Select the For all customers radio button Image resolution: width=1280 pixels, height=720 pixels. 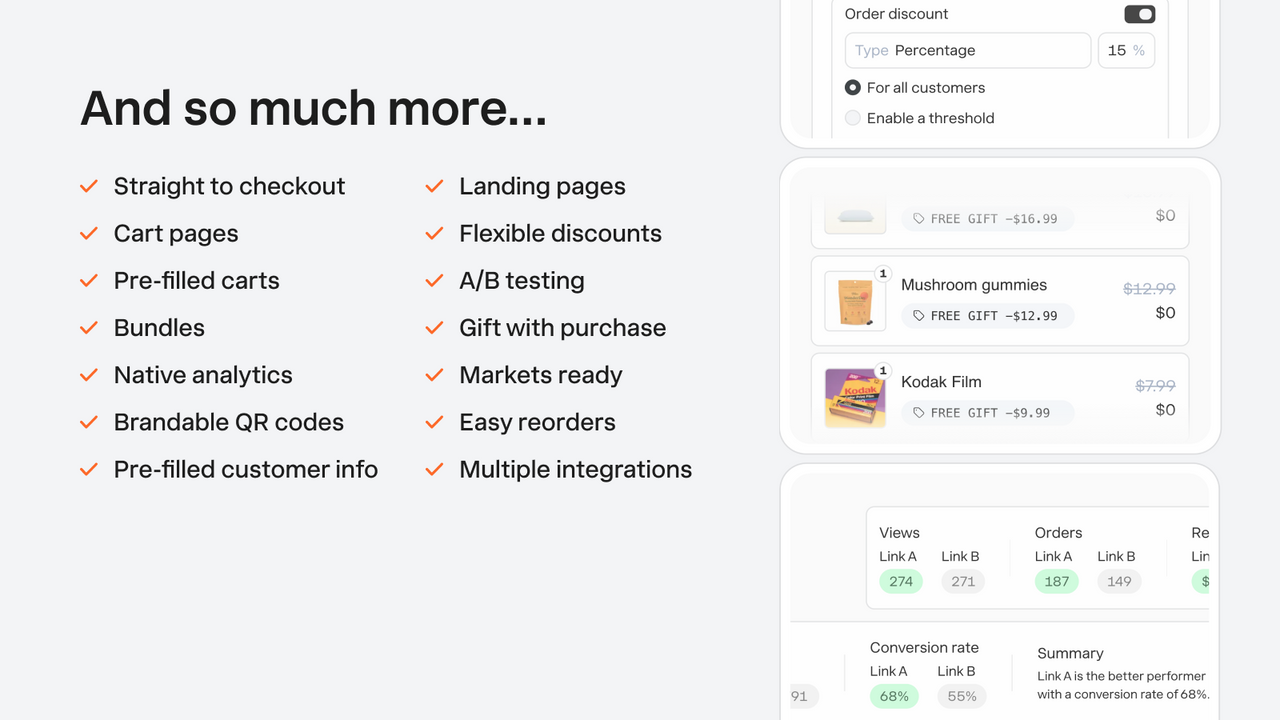coord(853,88)
